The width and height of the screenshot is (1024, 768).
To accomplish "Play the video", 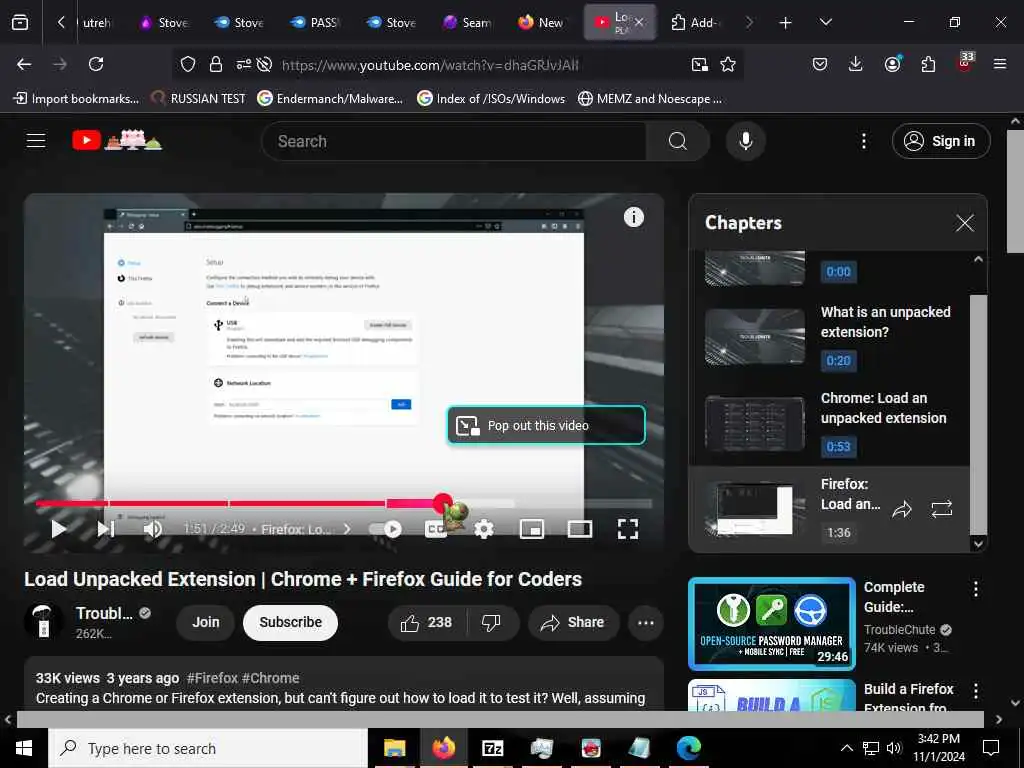I will pos(59,529).
